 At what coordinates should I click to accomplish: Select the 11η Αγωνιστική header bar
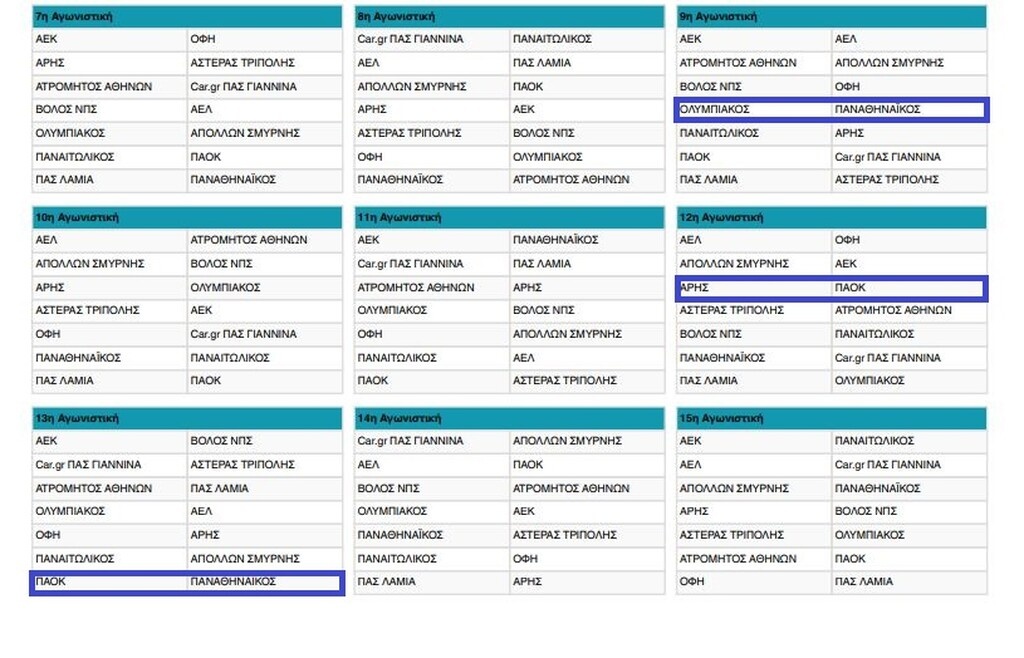coord(509,217)
